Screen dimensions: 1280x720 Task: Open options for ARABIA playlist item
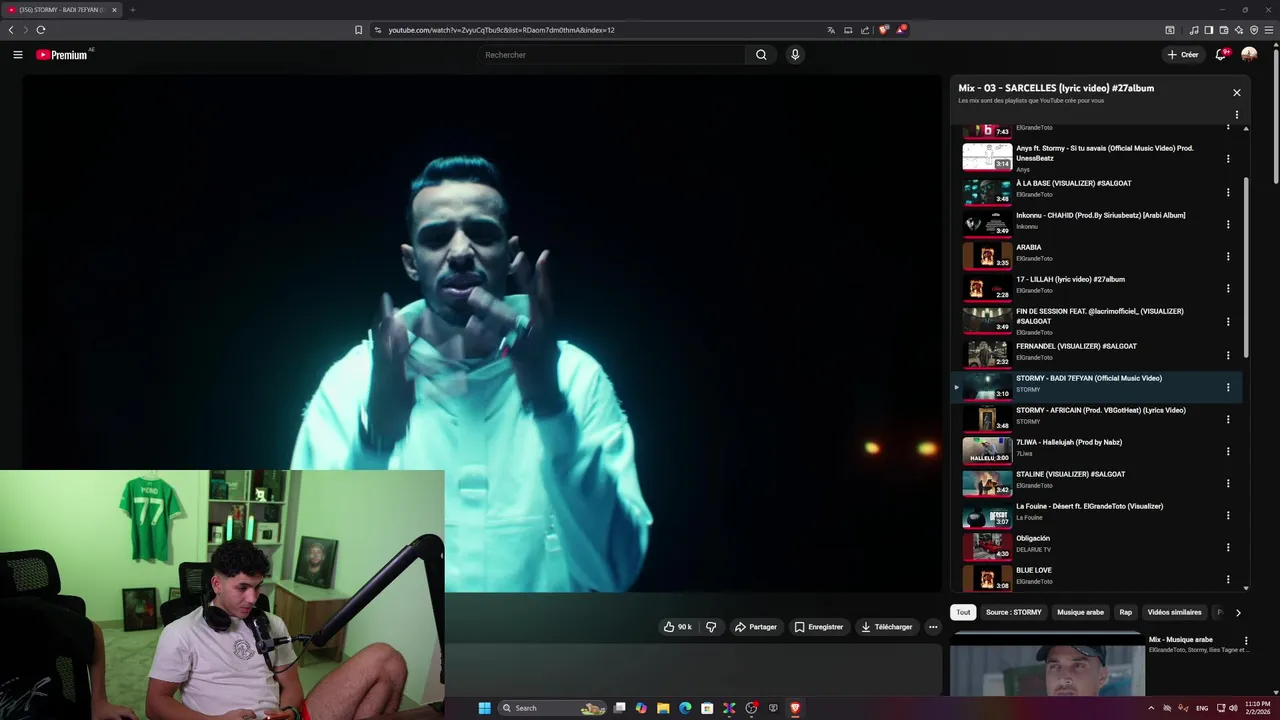pyautogui.click(x=1228, y=257)
